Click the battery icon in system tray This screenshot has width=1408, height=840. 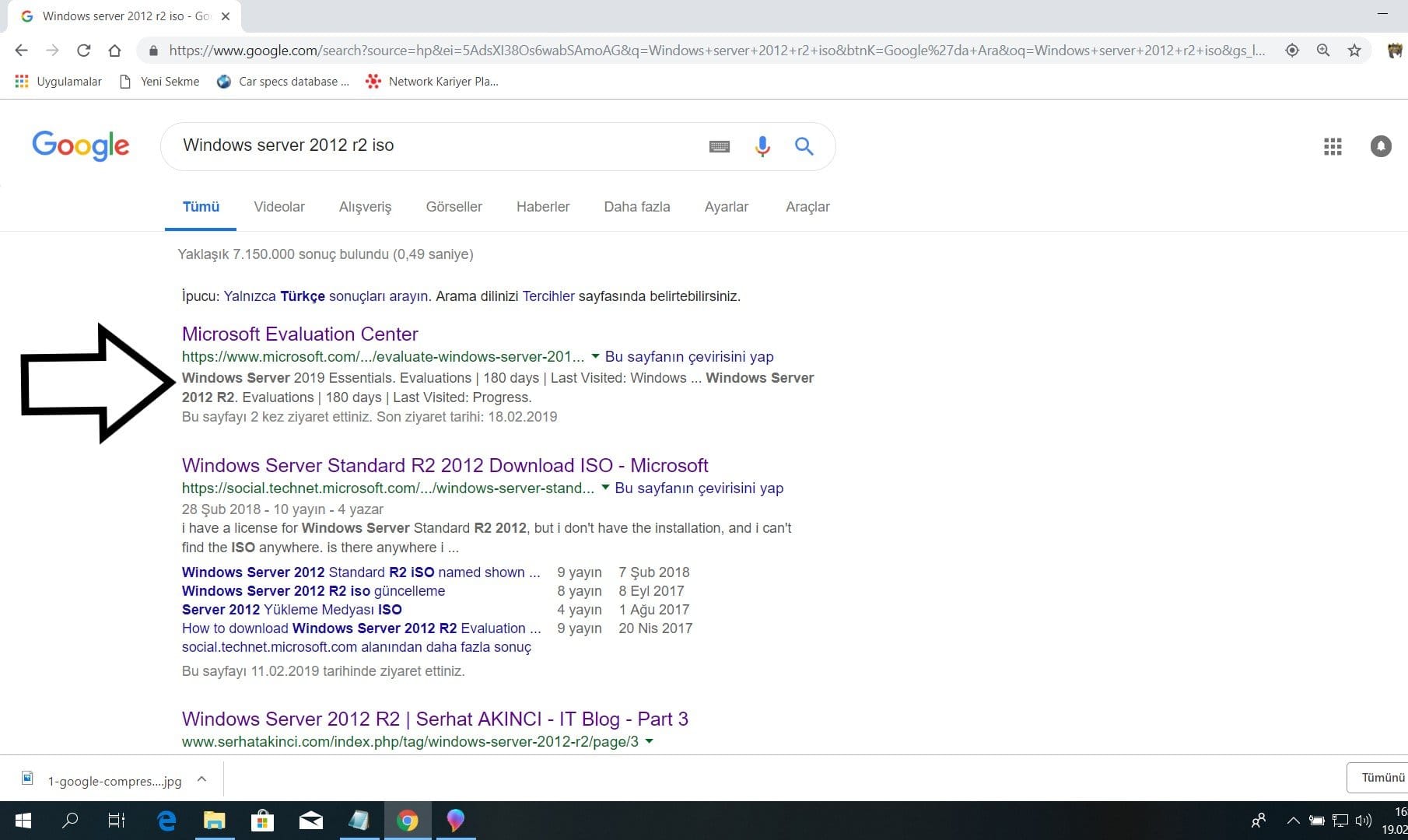pos(1316,821)
